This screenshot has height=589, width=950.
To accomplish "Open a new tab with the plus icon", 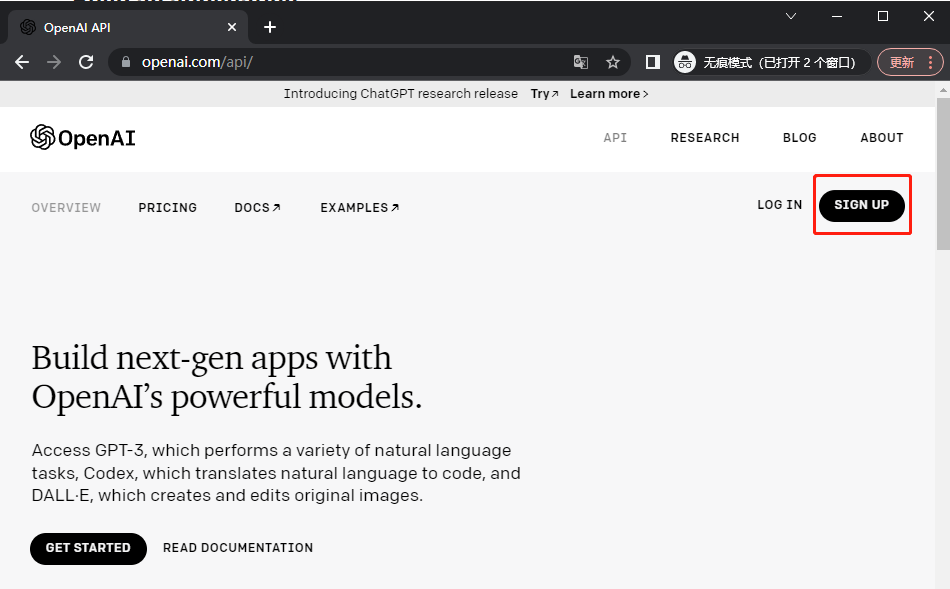I will [269, 27].
